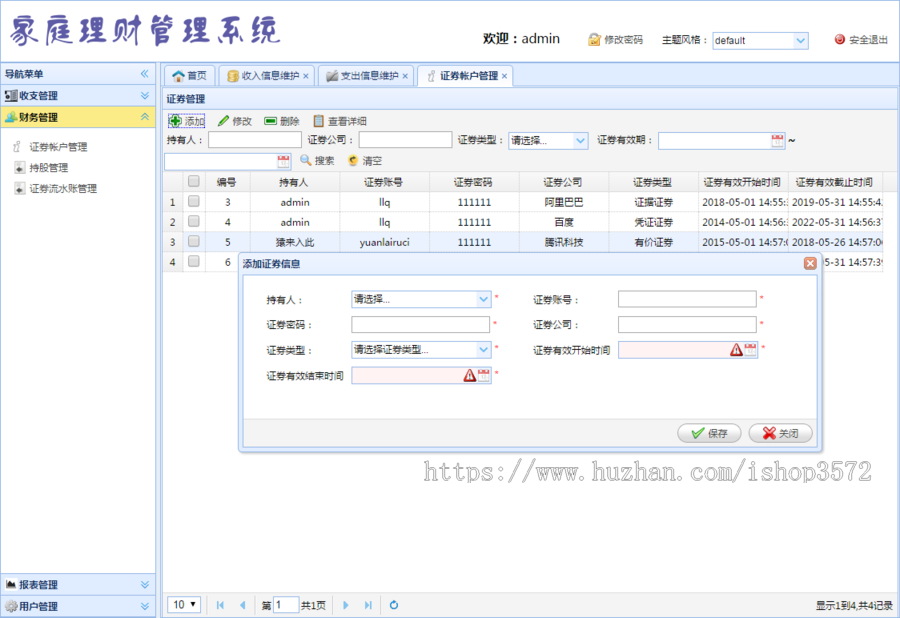900x618 pixels.
Task: Close the 收入信息维护 tab
Action: click(306, 76)
